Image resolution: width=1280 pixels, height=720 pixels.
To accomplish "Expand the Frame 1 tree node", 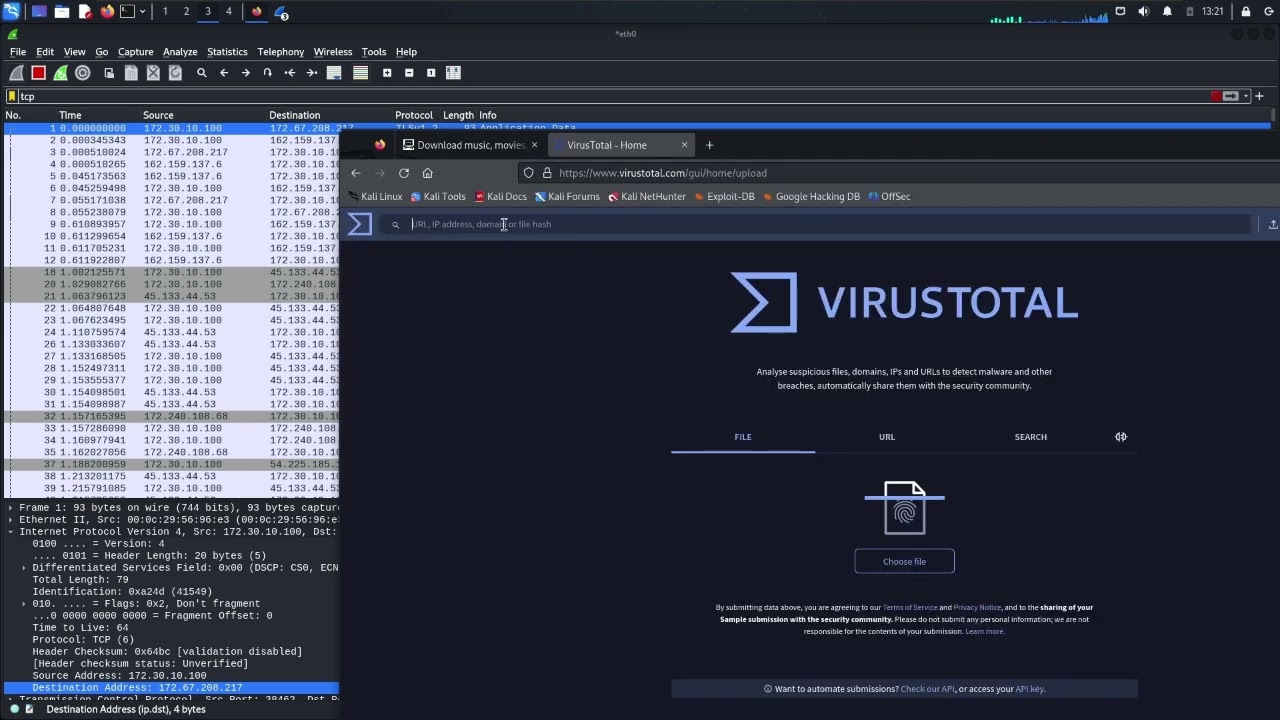I will pos(11,508).
